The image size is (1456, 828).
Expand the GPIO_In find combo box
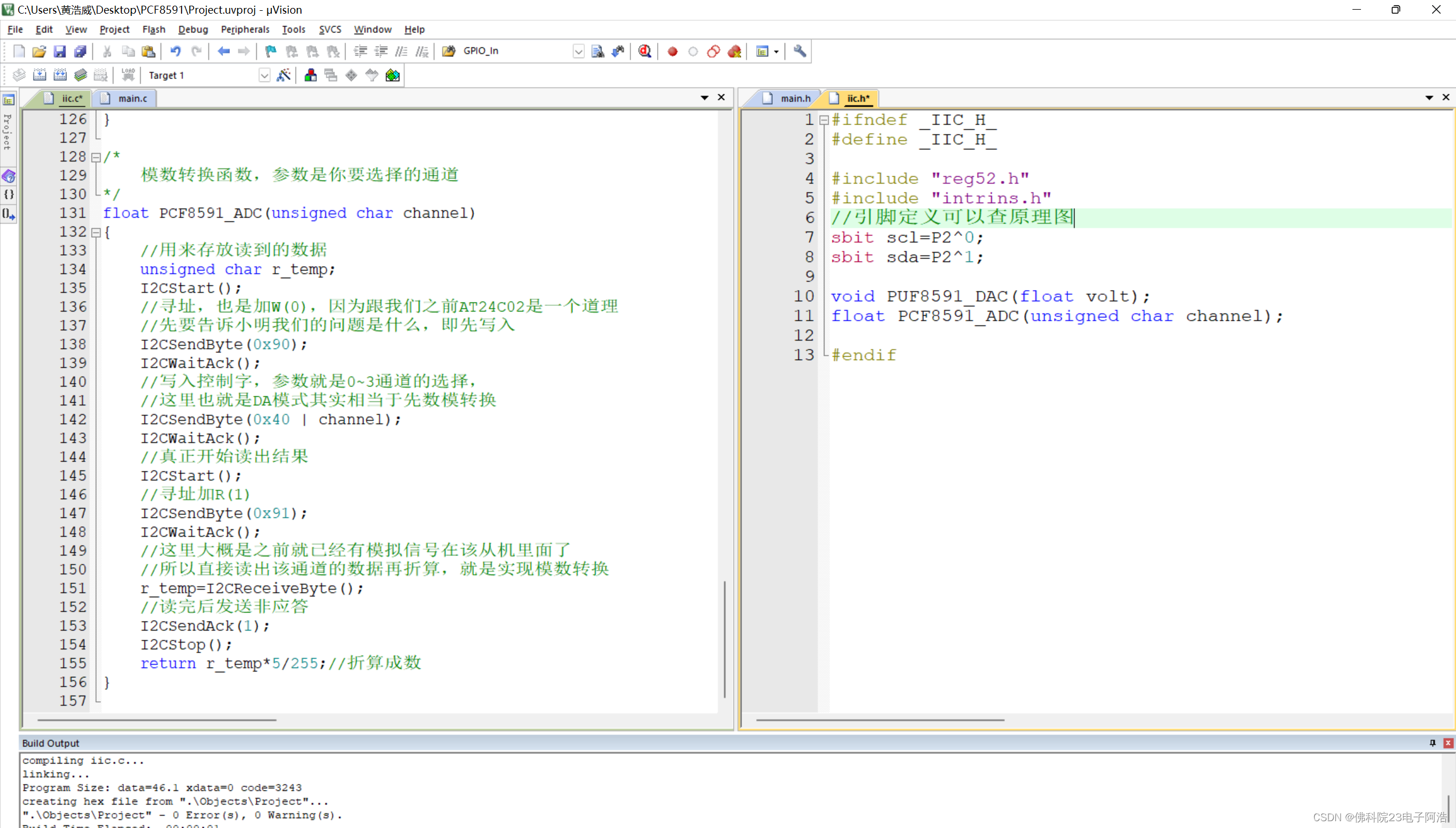(x=578, y=51)
